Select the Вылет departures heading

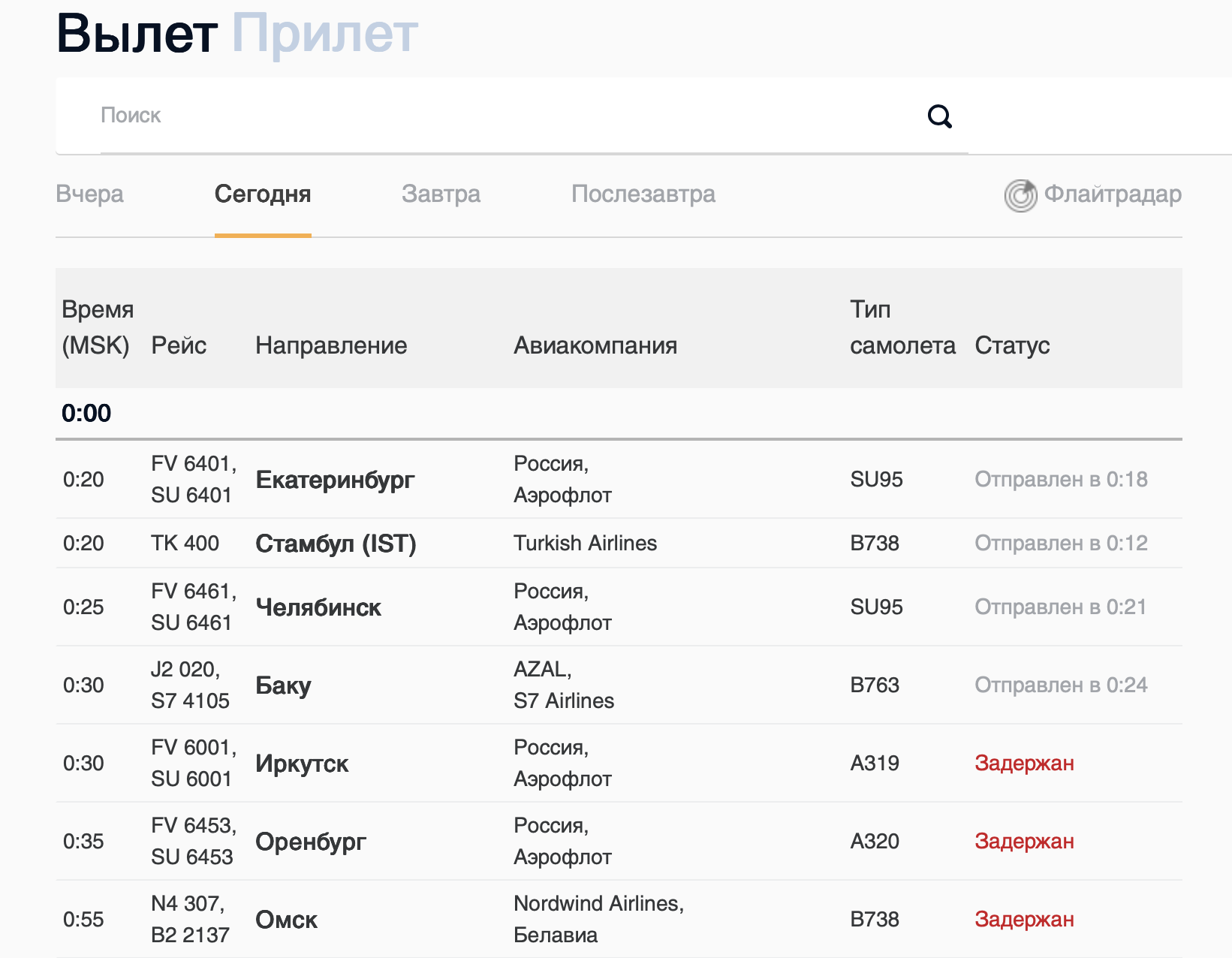pos(137,34)
